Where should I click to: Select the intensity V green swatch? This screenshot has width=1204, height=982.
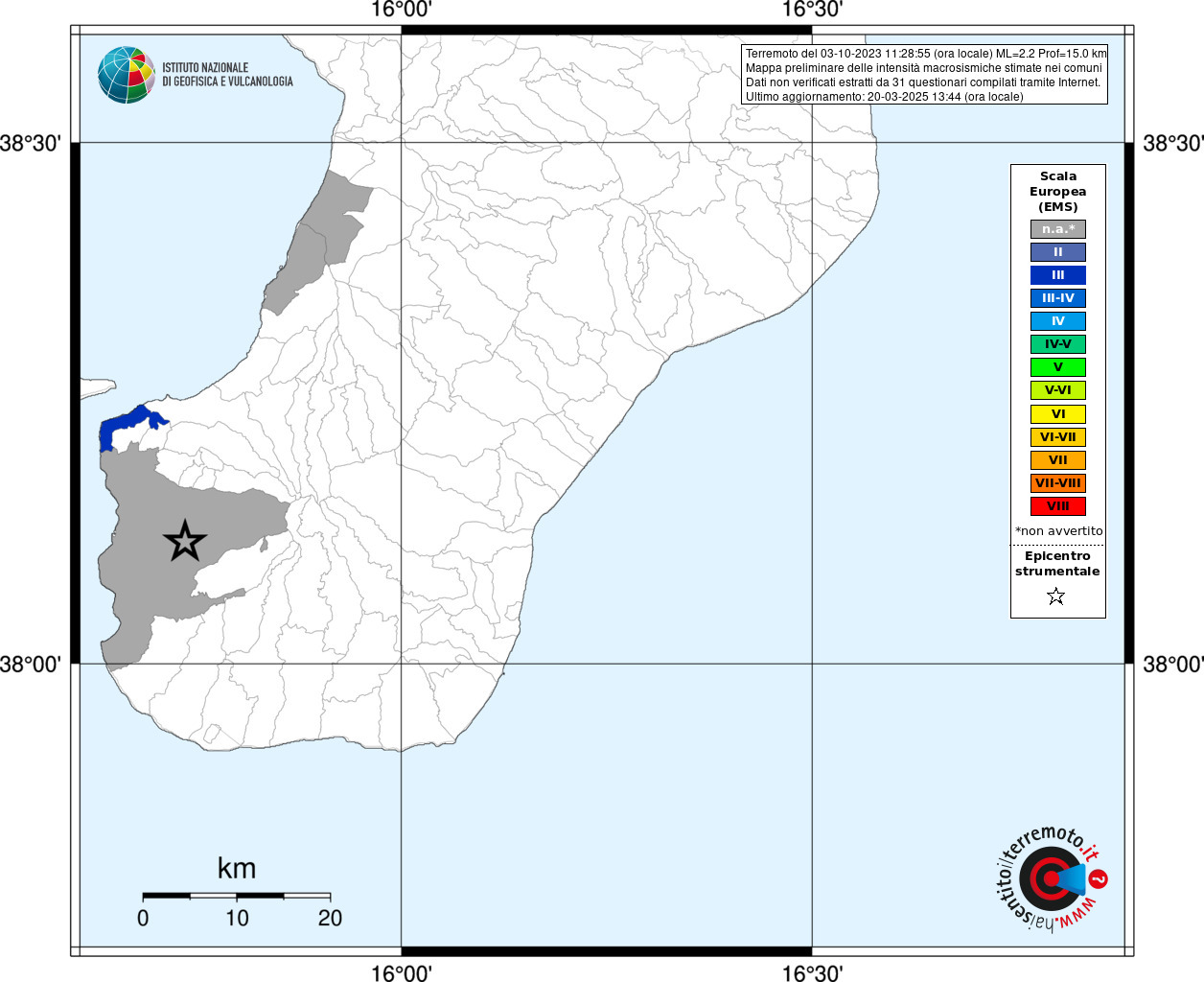point(1058,367)
